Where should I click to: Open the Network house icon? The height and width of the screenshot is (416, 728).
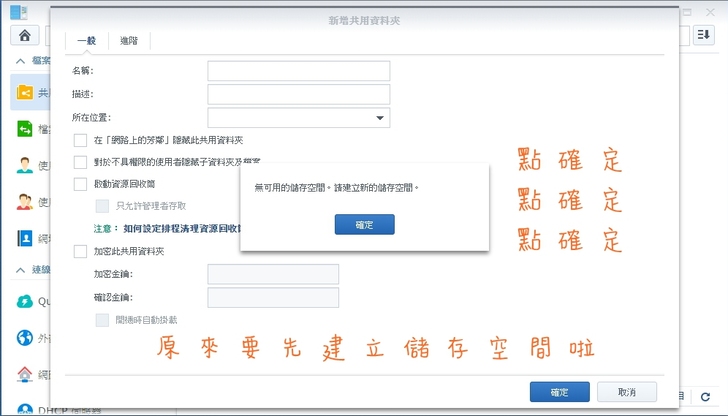coord(25,374)
